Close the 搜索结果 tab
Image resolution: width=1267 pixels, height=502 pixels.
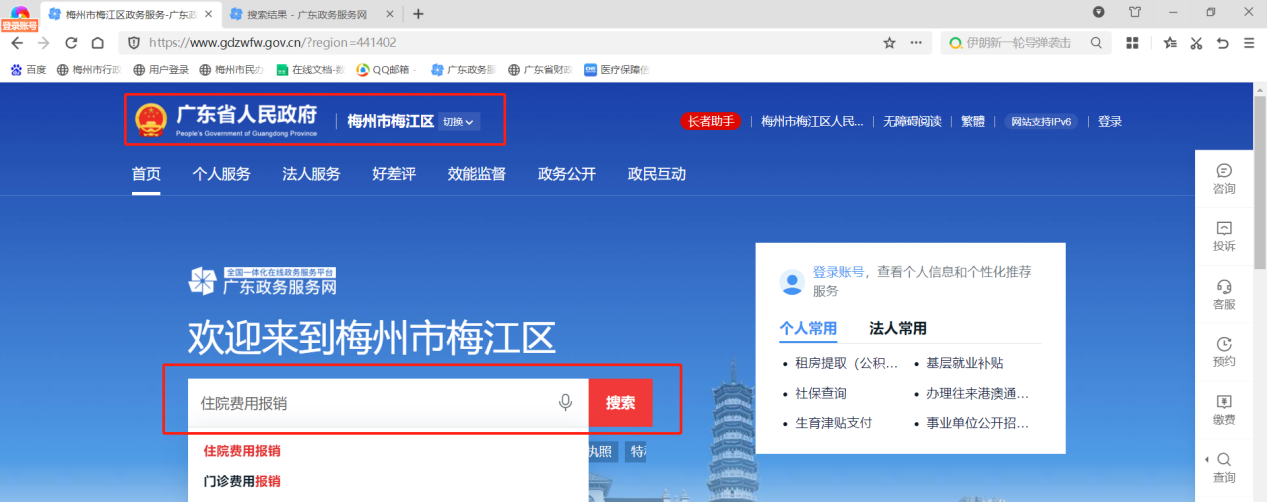tap(391, 14)
